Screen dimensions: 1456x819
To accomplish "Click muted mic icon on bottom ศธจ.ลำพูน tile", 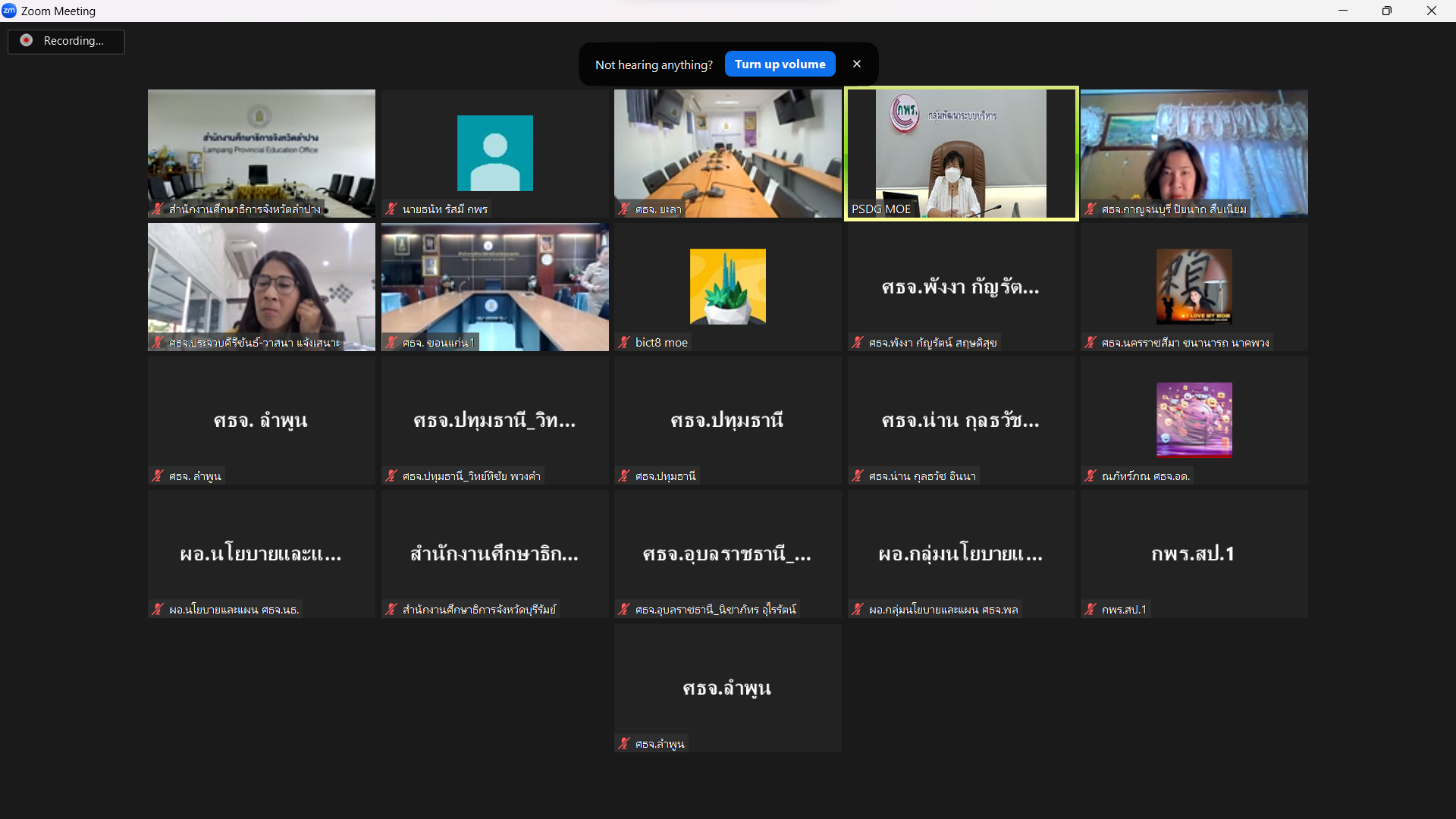I will (624, 744).
